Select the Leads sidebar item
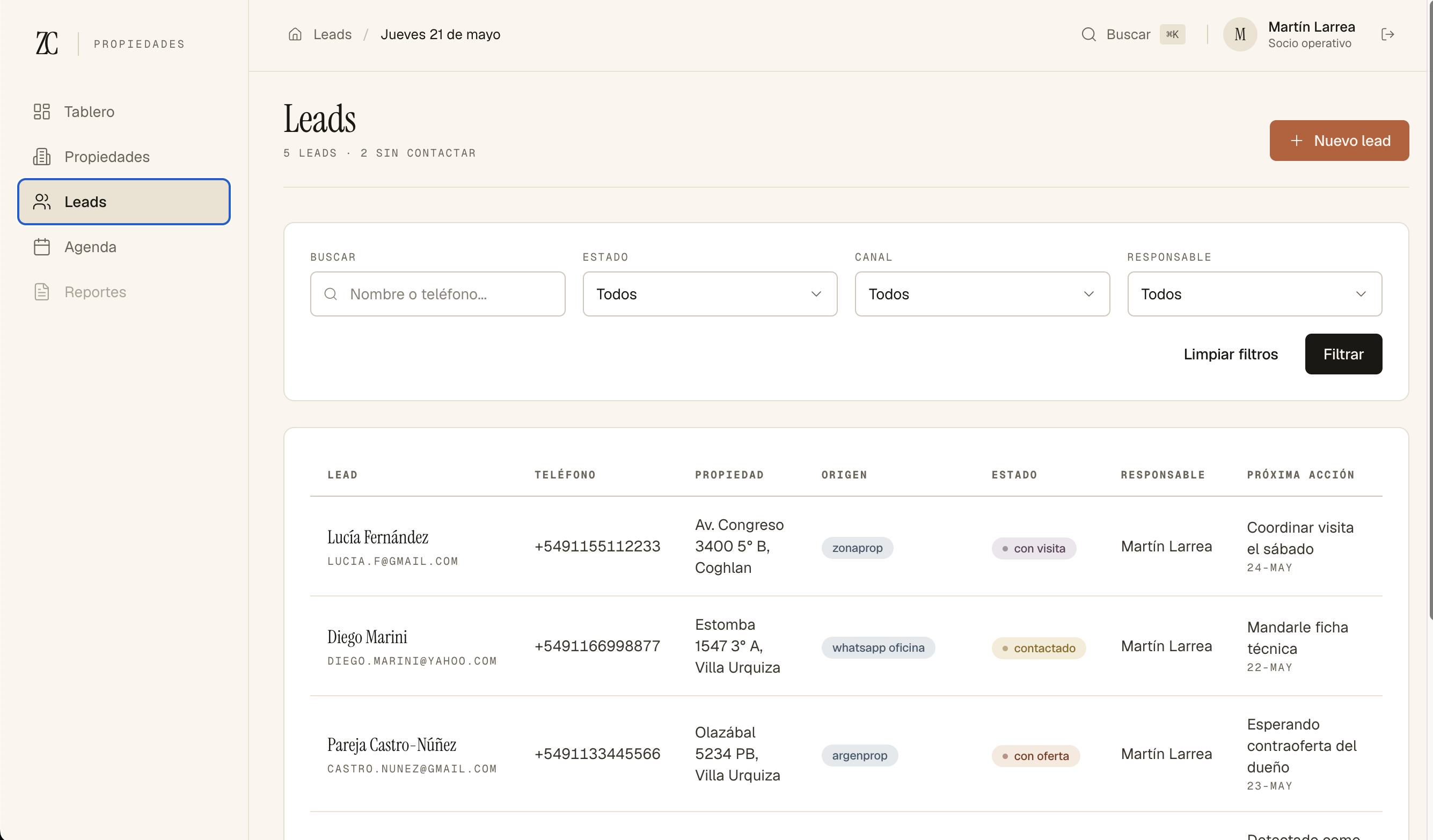Image resolution: width=1433 pixels, height=840 pixels. click(x=124, y=202)
